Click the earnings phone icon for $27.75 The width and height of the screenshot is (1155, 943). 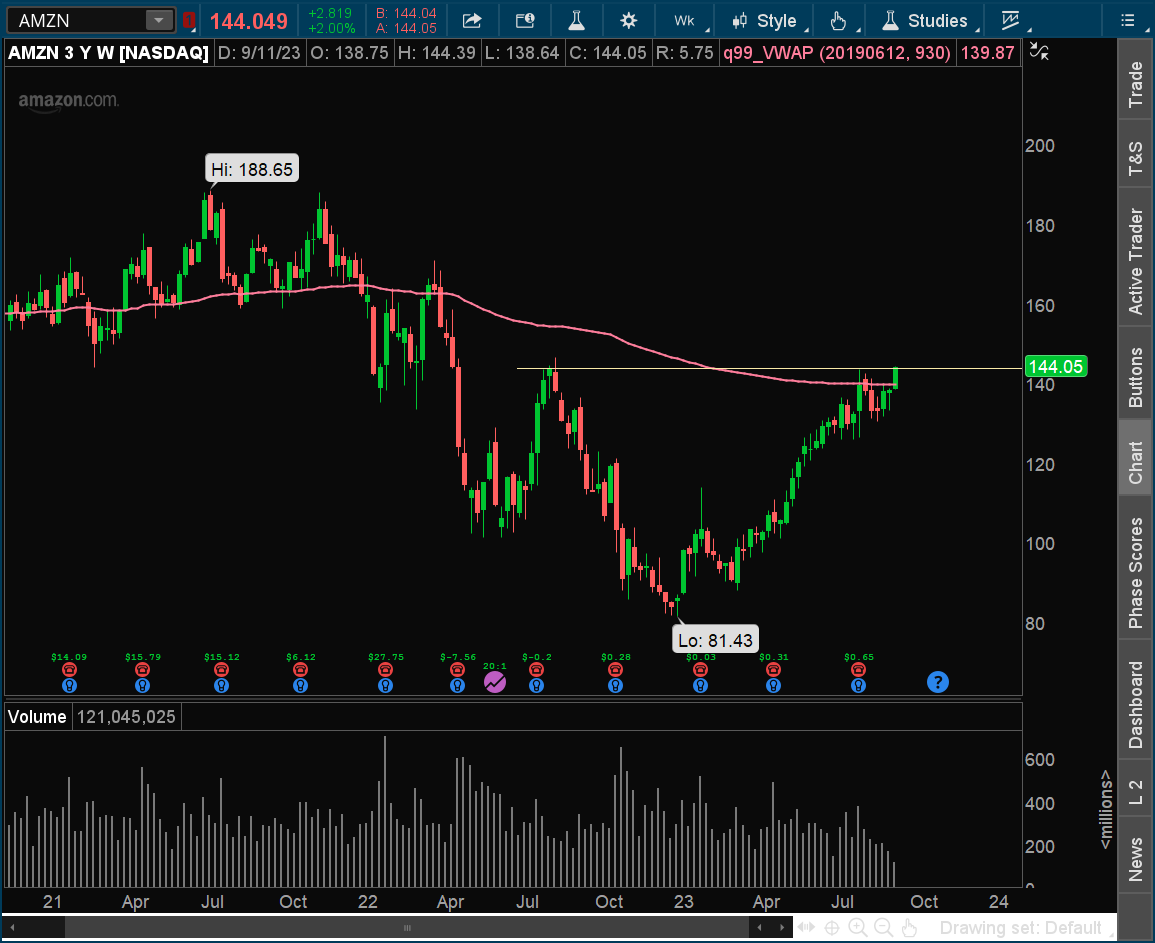tap(385, 670)
